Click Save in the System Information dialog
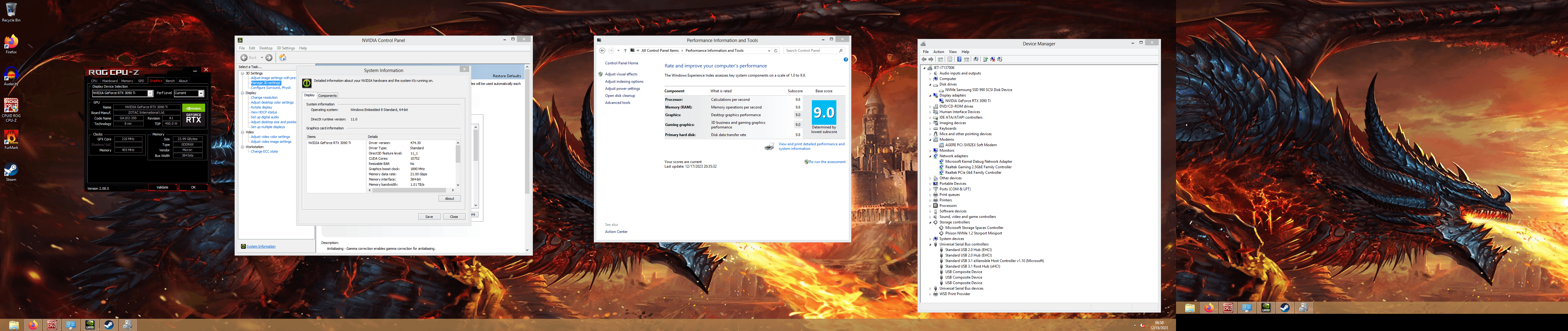Screen dimensions: 1568x331 coord(429,216)
